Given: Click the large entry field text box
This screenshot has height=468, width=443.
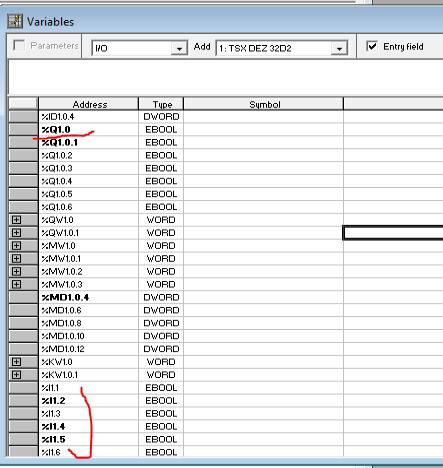Looking at the screenshot, I should 225,77.
